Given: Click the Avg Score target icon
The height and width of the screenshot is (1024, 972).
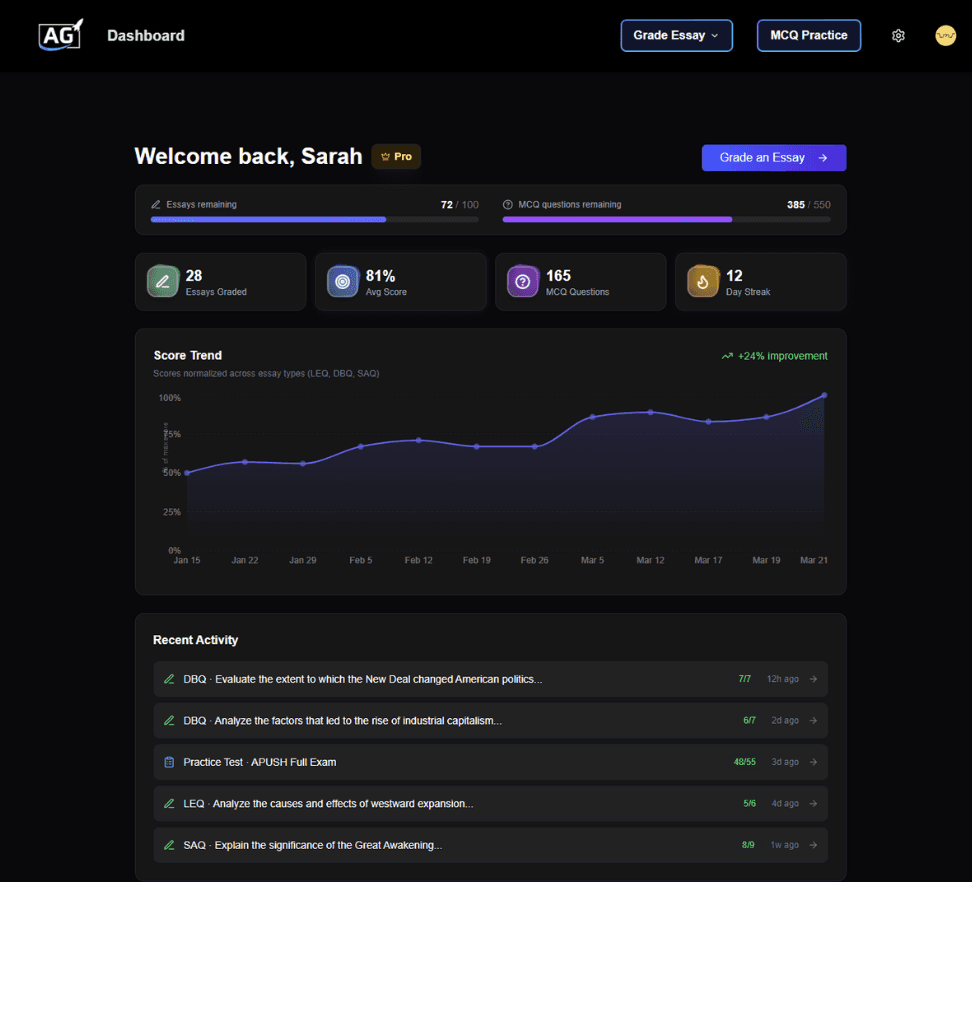Looking at the screenshot, I should (x=343, y=282).
